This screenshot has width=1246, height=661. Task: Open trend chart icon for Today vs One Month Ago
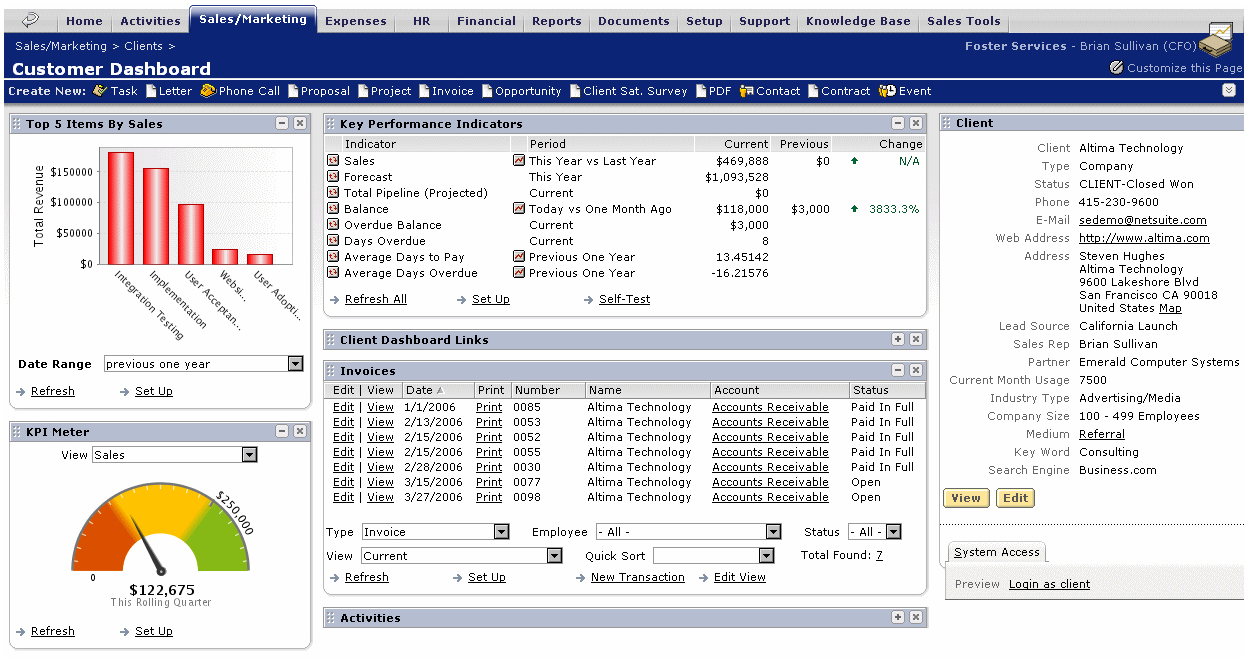pyautogui.click(x=519, y=209)
